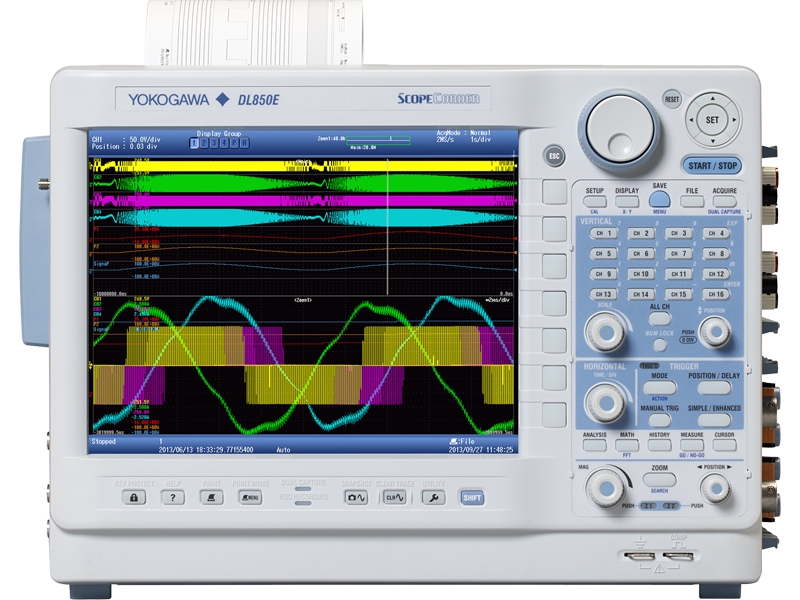This screenshot has width=800, height=600.
Task: Click the MANUAL TRIG key
Action: coord(660,420)
